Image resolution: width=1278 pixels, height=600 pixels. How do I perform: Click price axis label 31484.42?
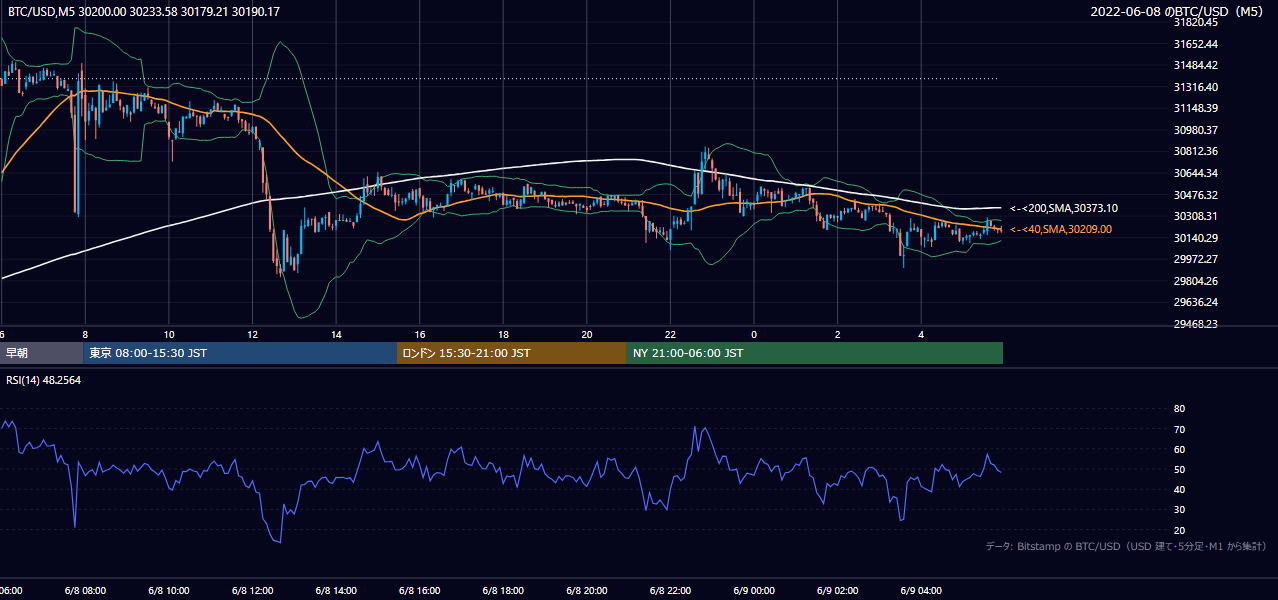click(1195, 65)
